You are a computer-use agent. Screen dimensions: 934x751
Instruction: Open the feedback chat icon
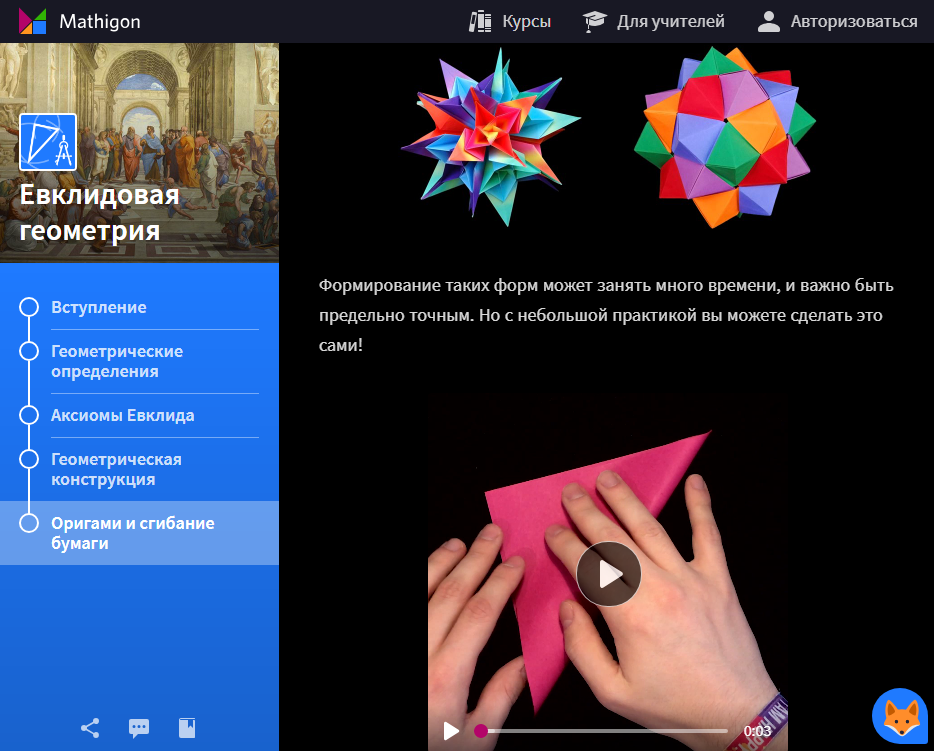click(x=138, y=728)
